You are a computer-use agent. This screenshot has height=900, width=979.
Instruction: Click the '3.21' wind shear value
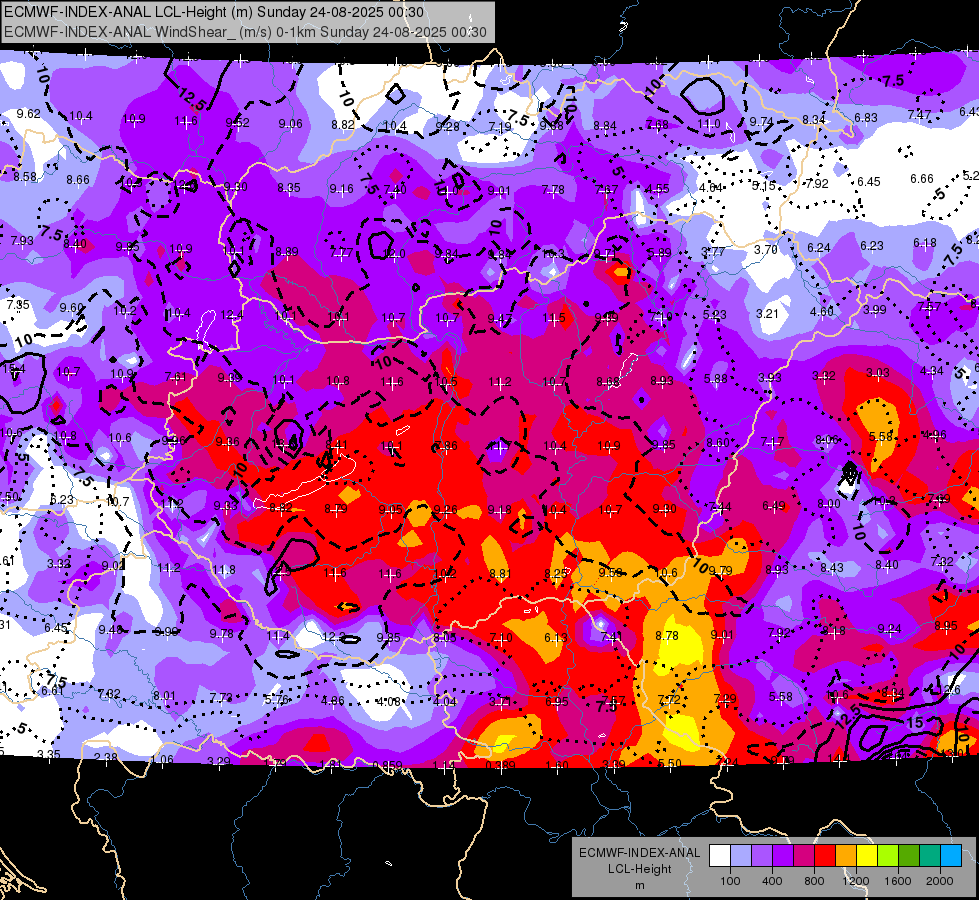click(x=767, y=314)
